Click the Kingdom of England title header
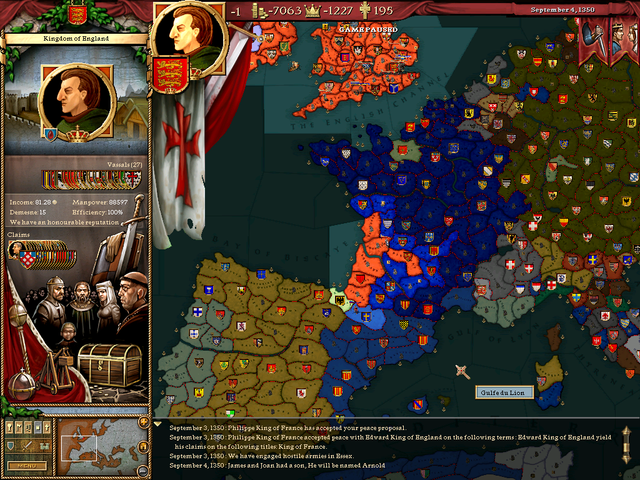640x480 pixels. [76, 39]
